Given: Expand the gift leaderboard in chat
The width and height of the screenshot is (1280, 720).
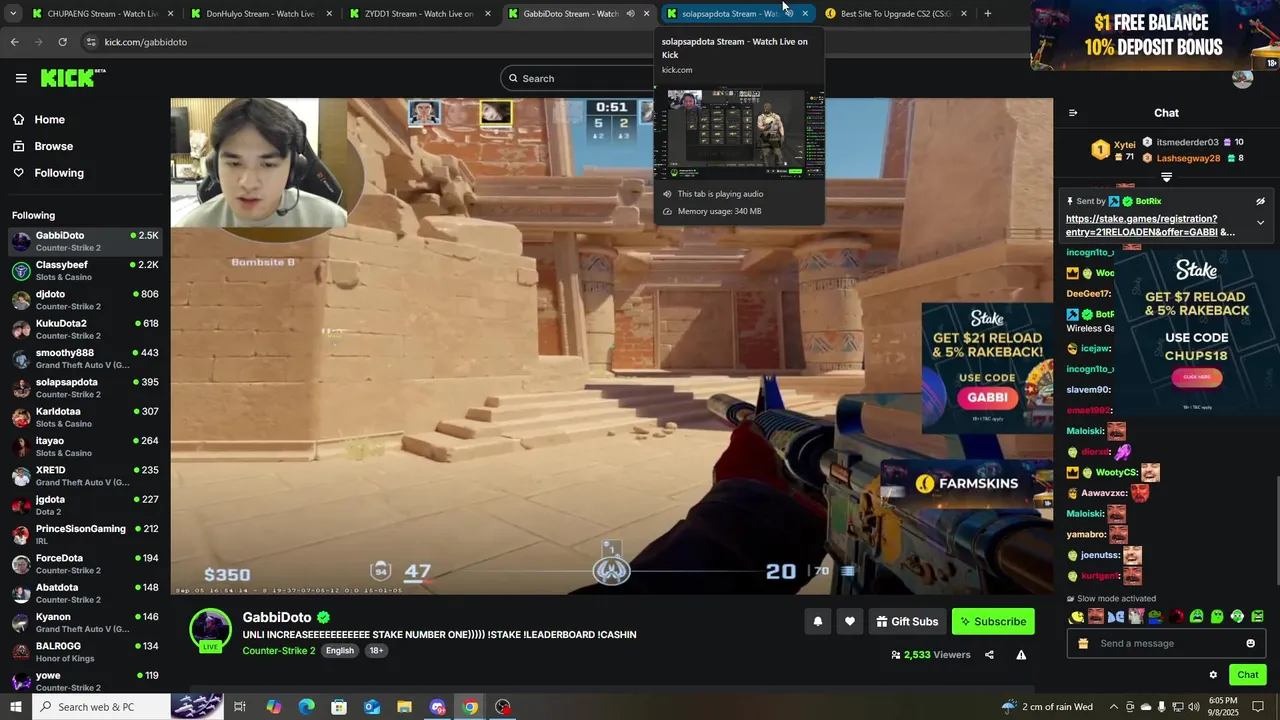Looking at the screenshot, I should coord(1166,177).
